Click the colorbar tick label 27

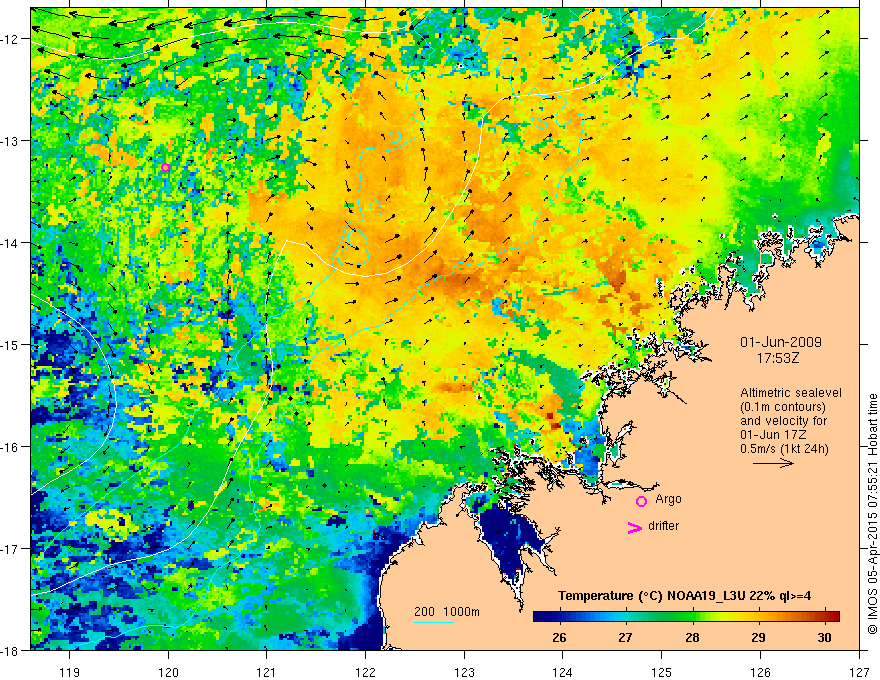tap(625, 637)
